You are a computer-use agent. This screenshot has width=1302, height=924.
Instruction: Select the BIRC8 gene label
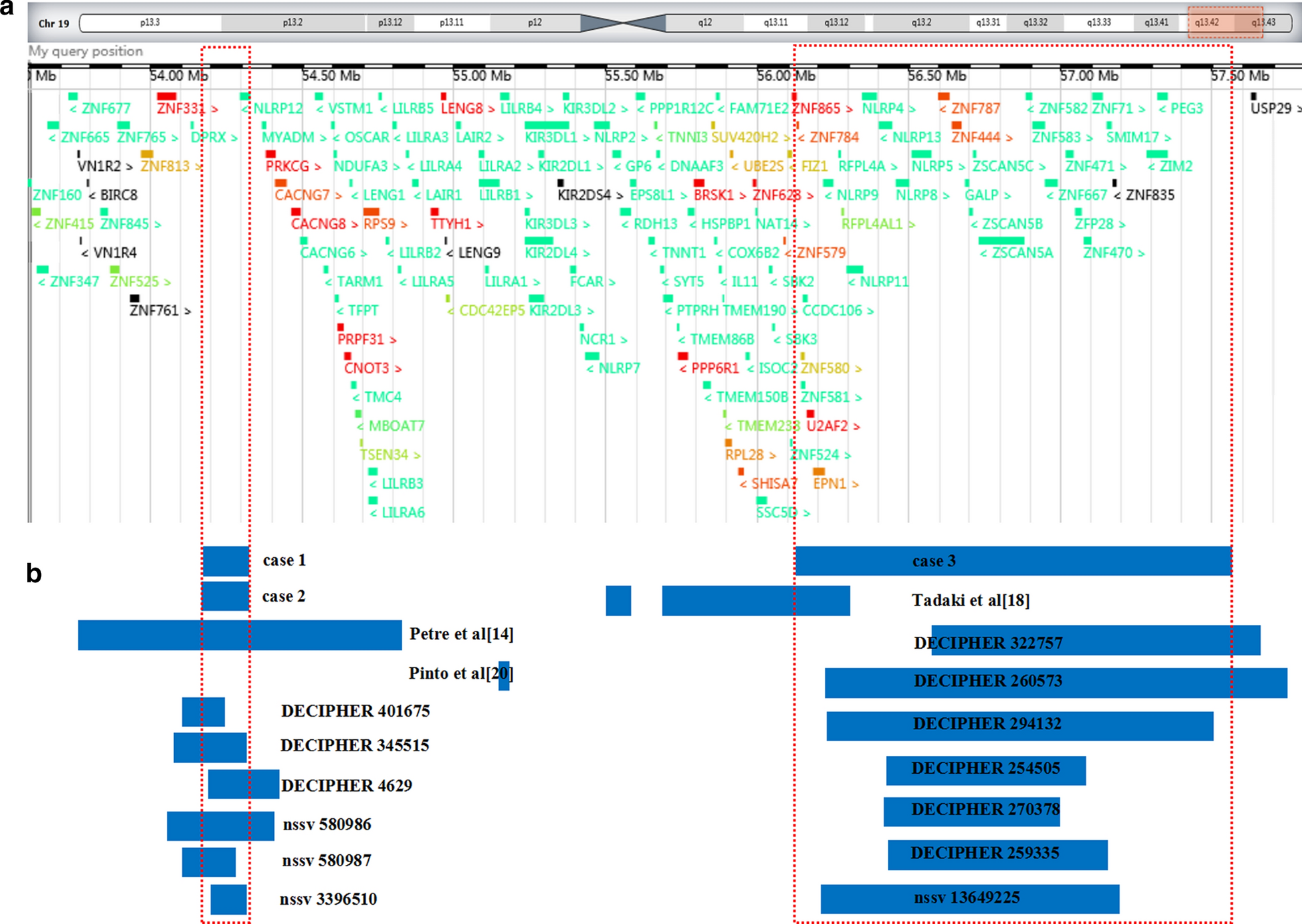(119, 195)
